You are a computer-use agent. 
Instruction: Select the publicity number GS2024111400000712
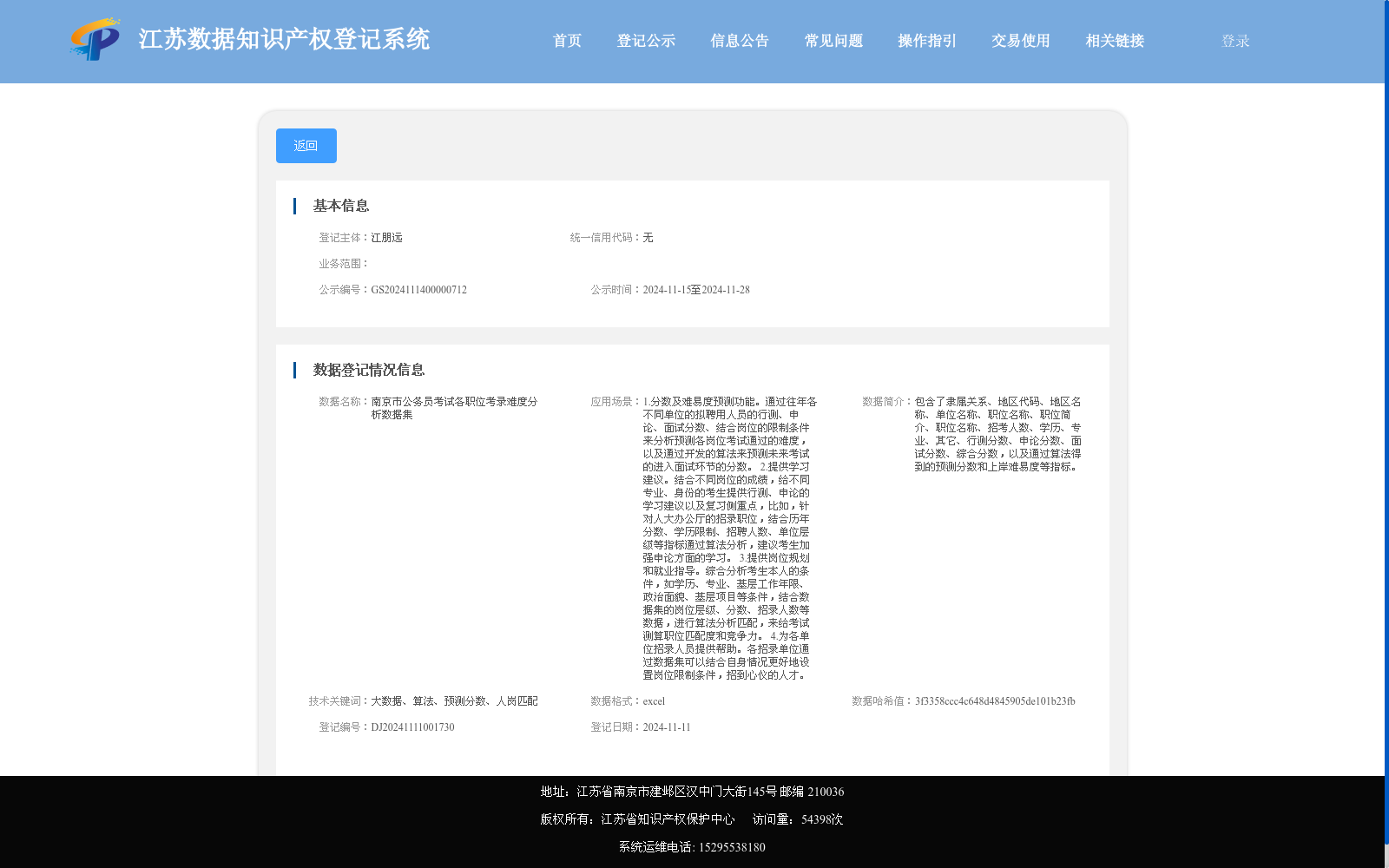pos(419,290)
